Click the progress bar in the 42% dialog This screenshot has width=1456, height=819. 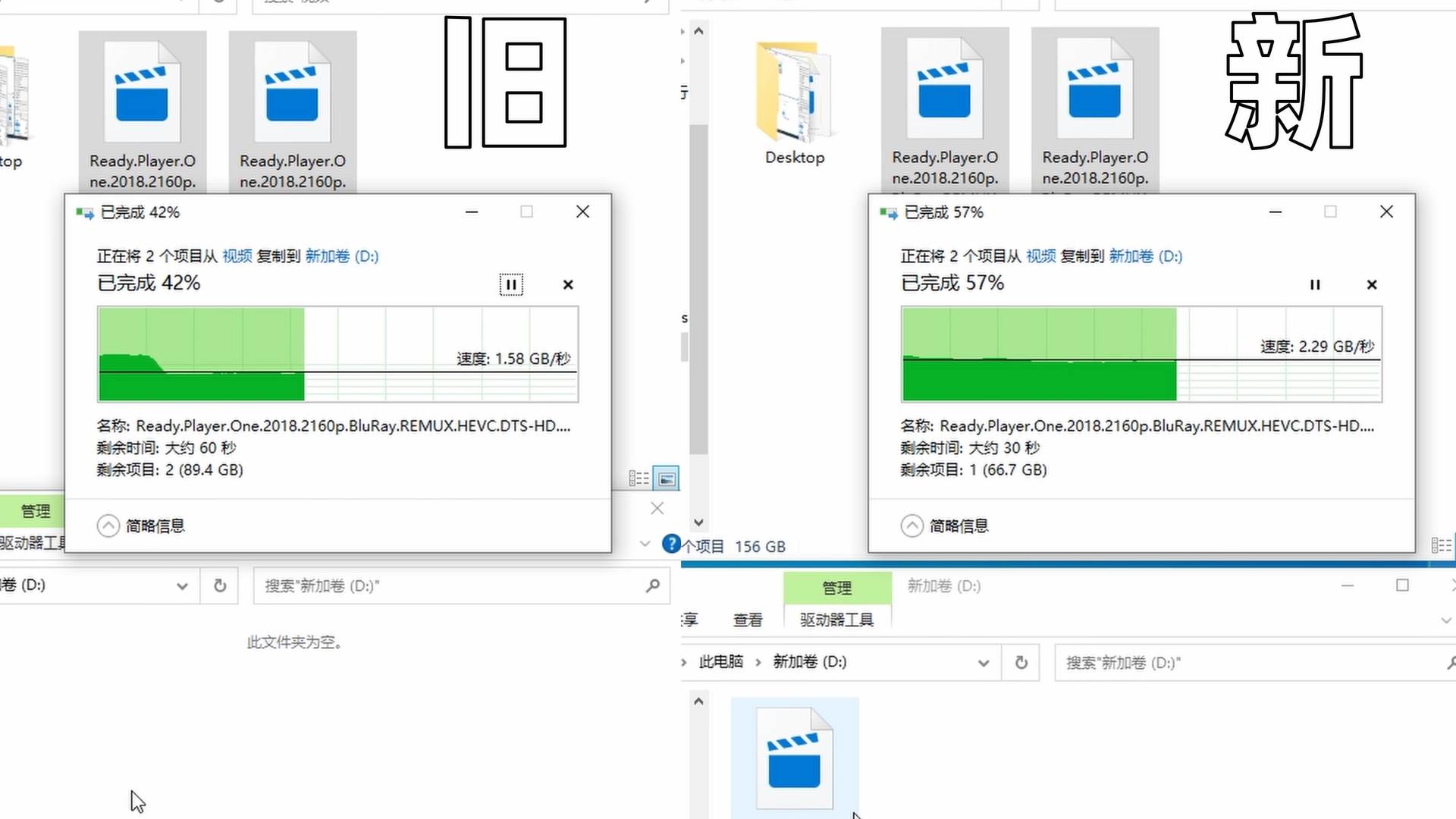coord(337,354)
